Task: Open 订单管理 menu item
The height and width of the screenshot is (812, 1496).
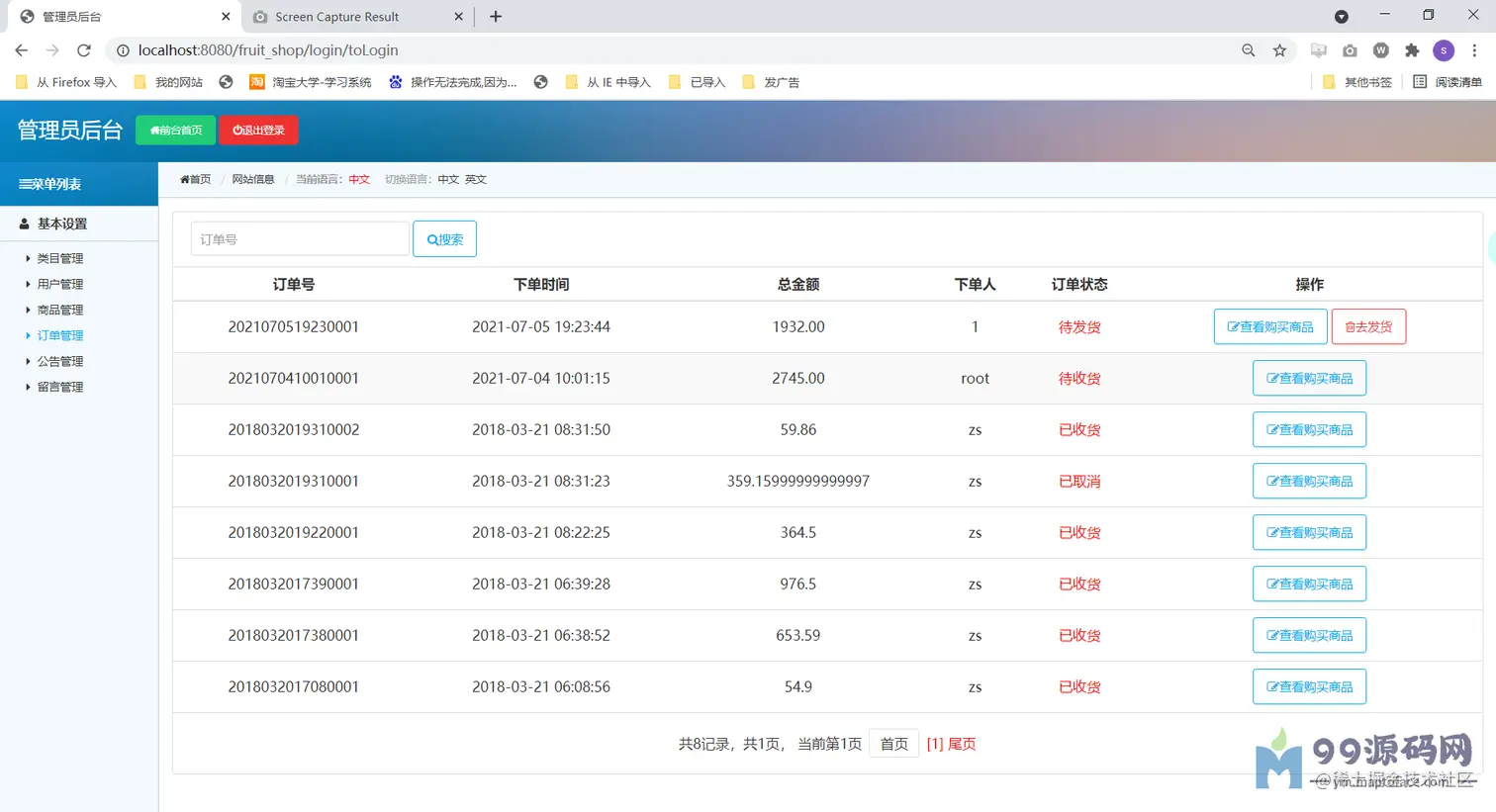Action: [x=59, y=335]
